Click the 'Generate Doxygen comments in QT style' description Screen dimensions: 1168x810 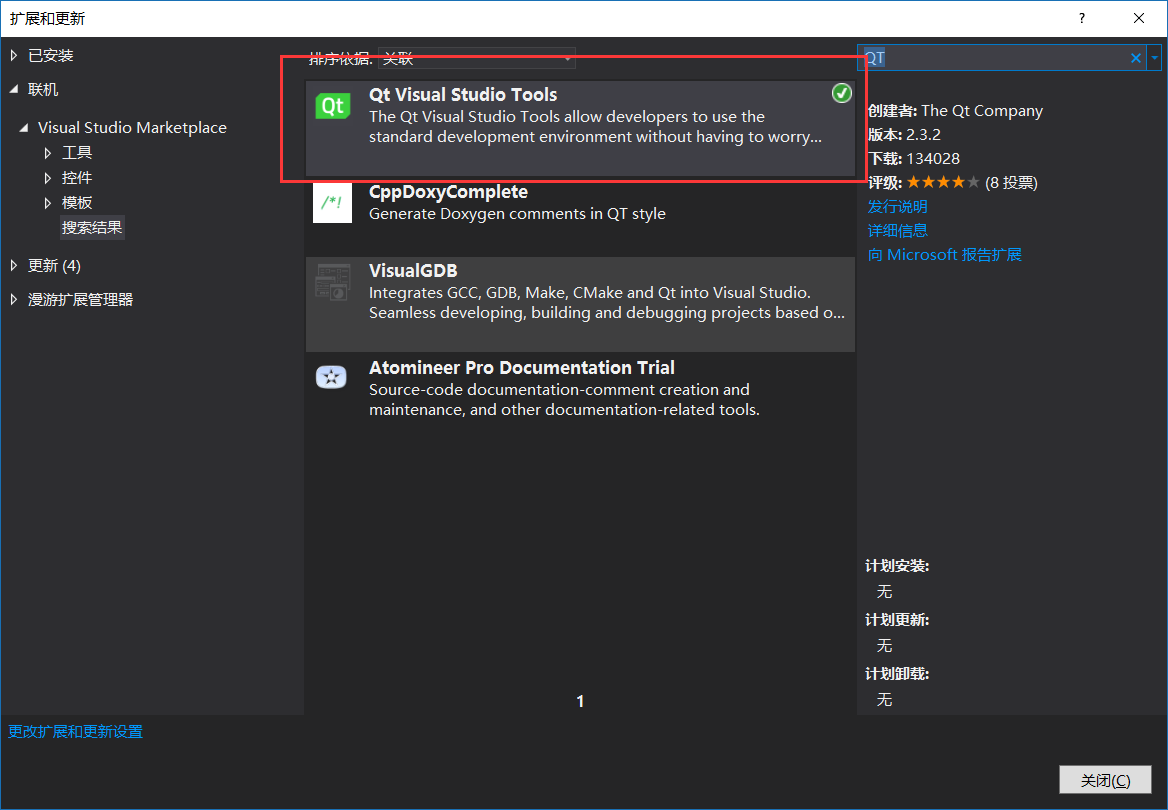click(517, 214)
